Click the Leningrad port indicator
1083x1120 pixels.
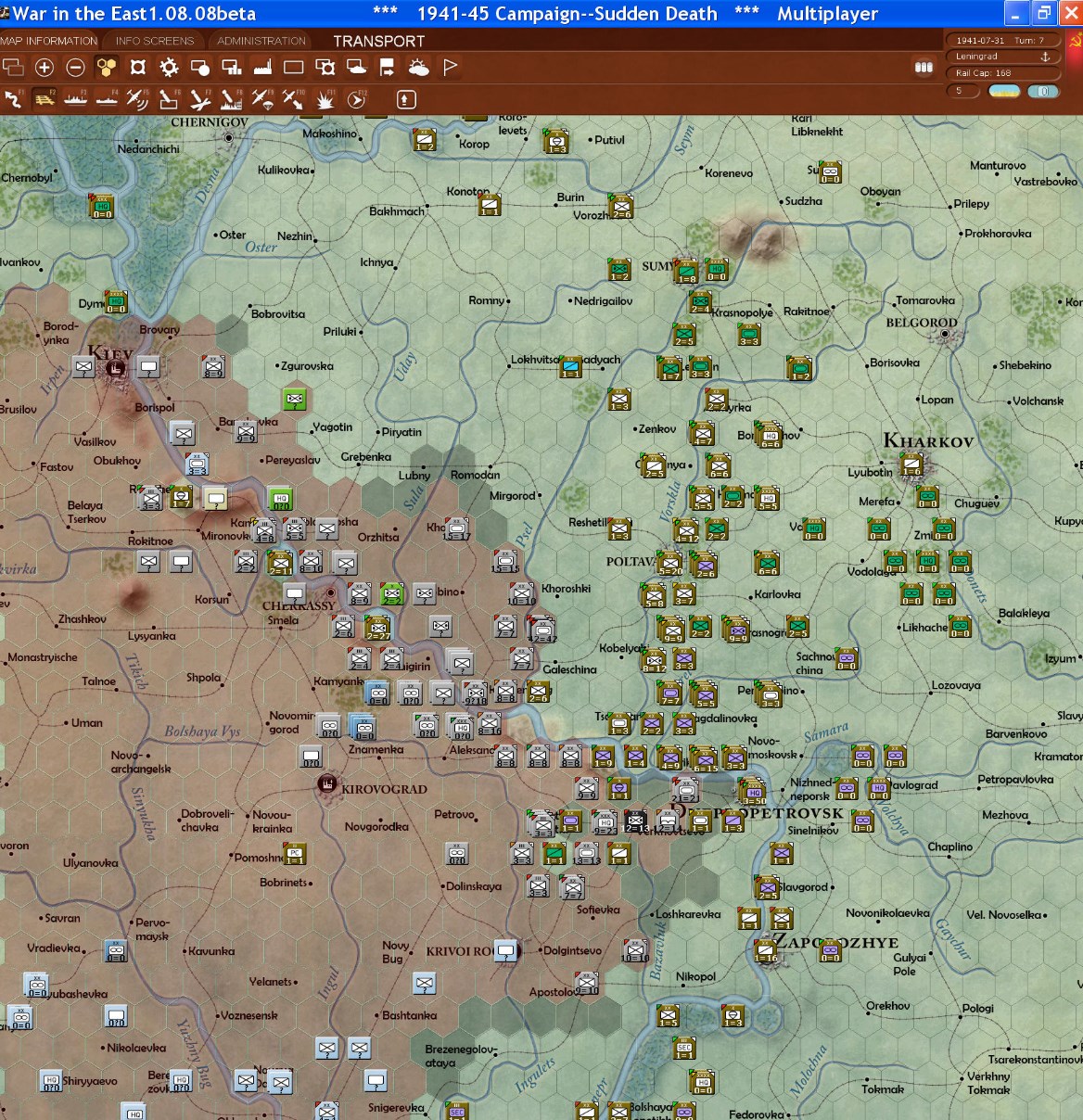[1002, 57]
